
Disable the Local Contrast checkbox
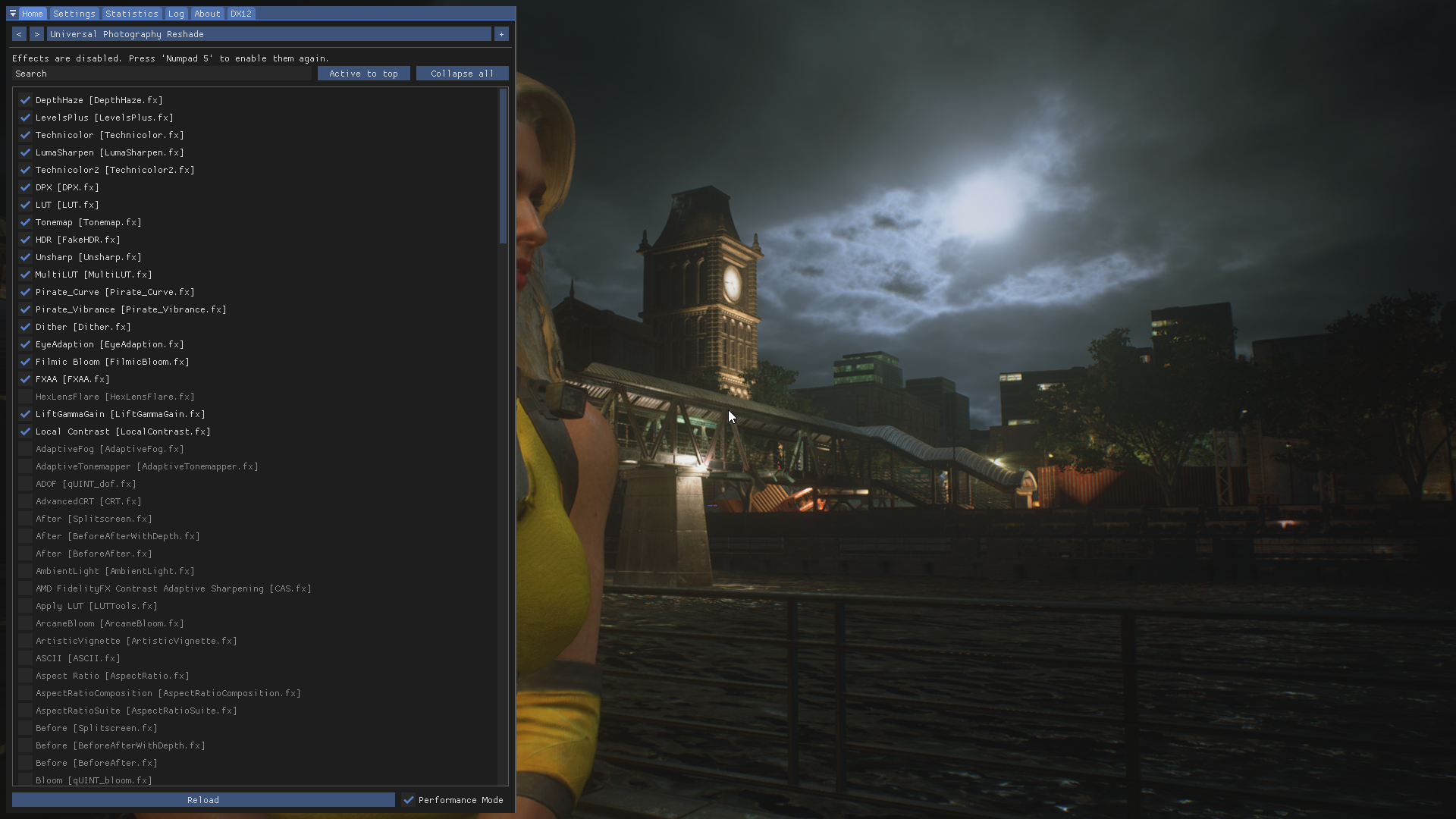coord(25,431)
